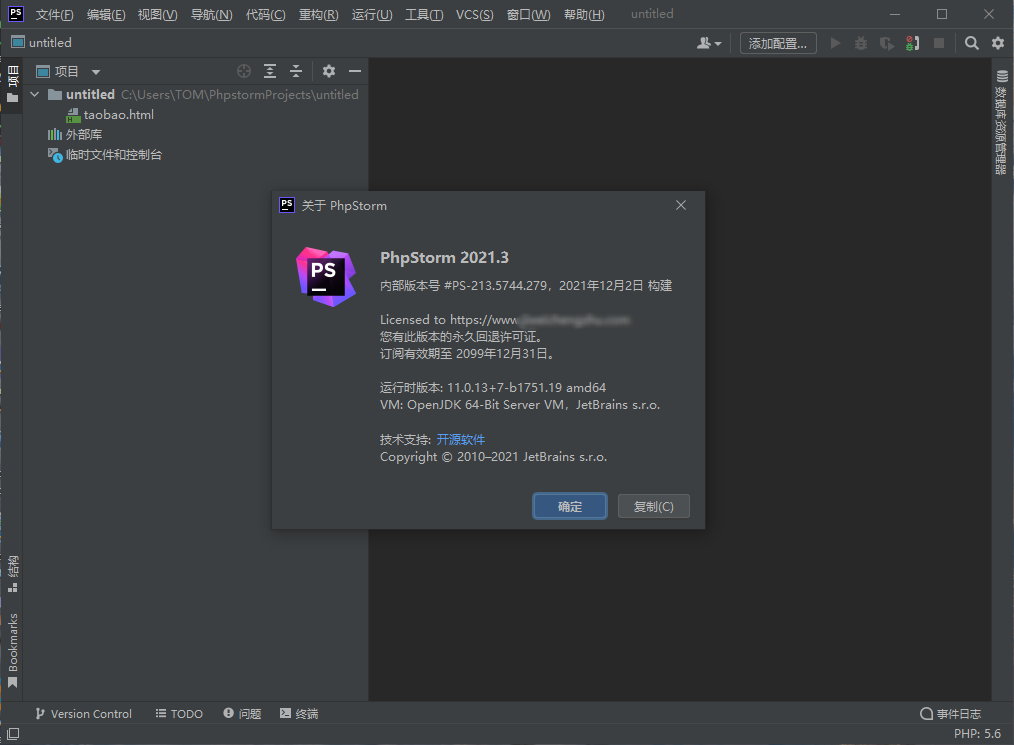Image resolution: width=1014 pixels, height=745 pixels.
Task: Click the PHP: 5.6 status bar indicator
Action: point(977,733)
